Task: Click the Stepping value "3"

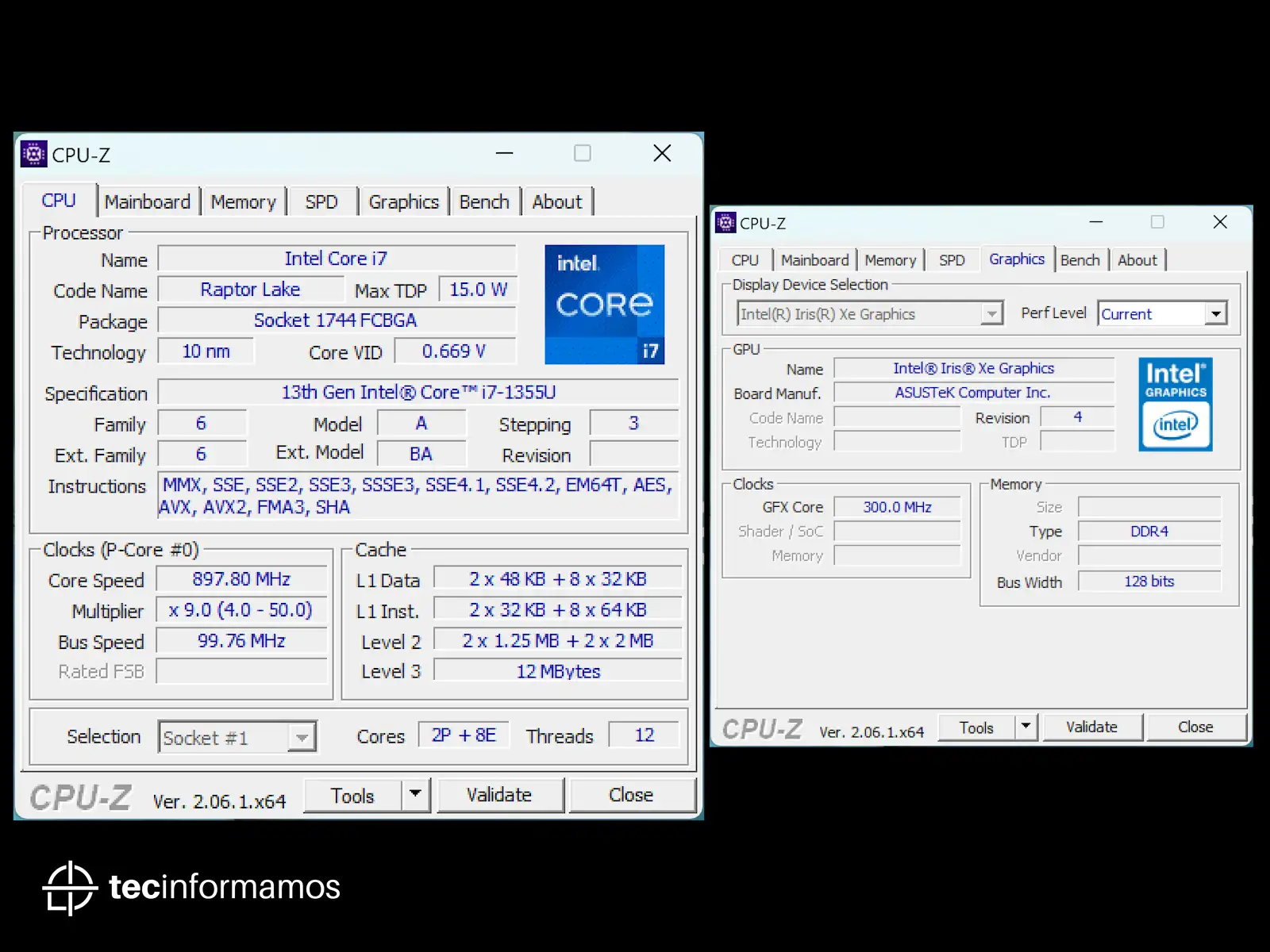Action: click(x=633, y=424)
